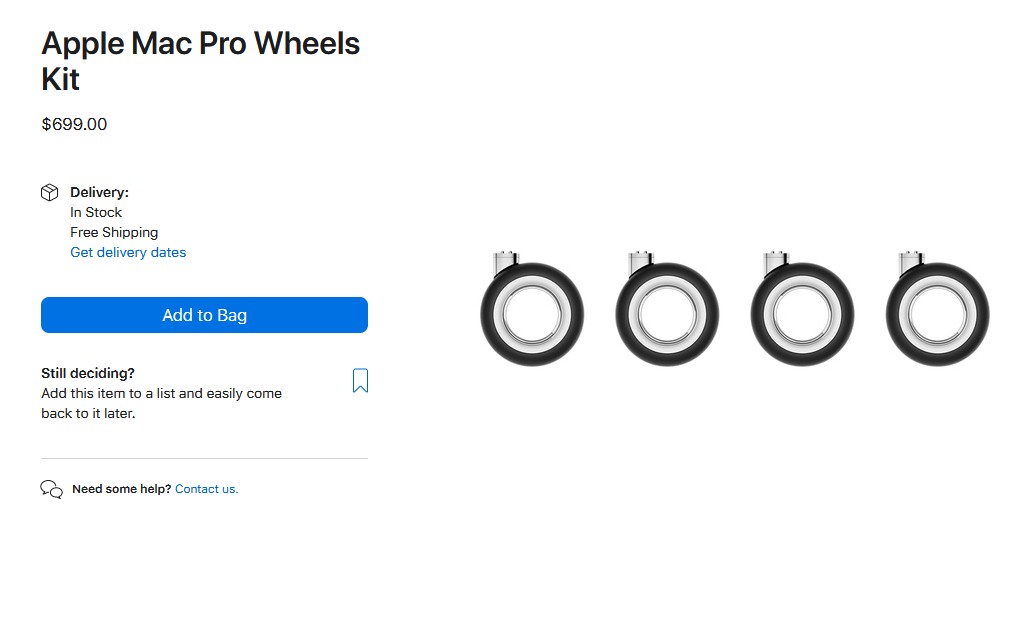Click the $699.00 price text
Image resolution: width=1035 pixels, height=618 pixels.
click(74, 125)
